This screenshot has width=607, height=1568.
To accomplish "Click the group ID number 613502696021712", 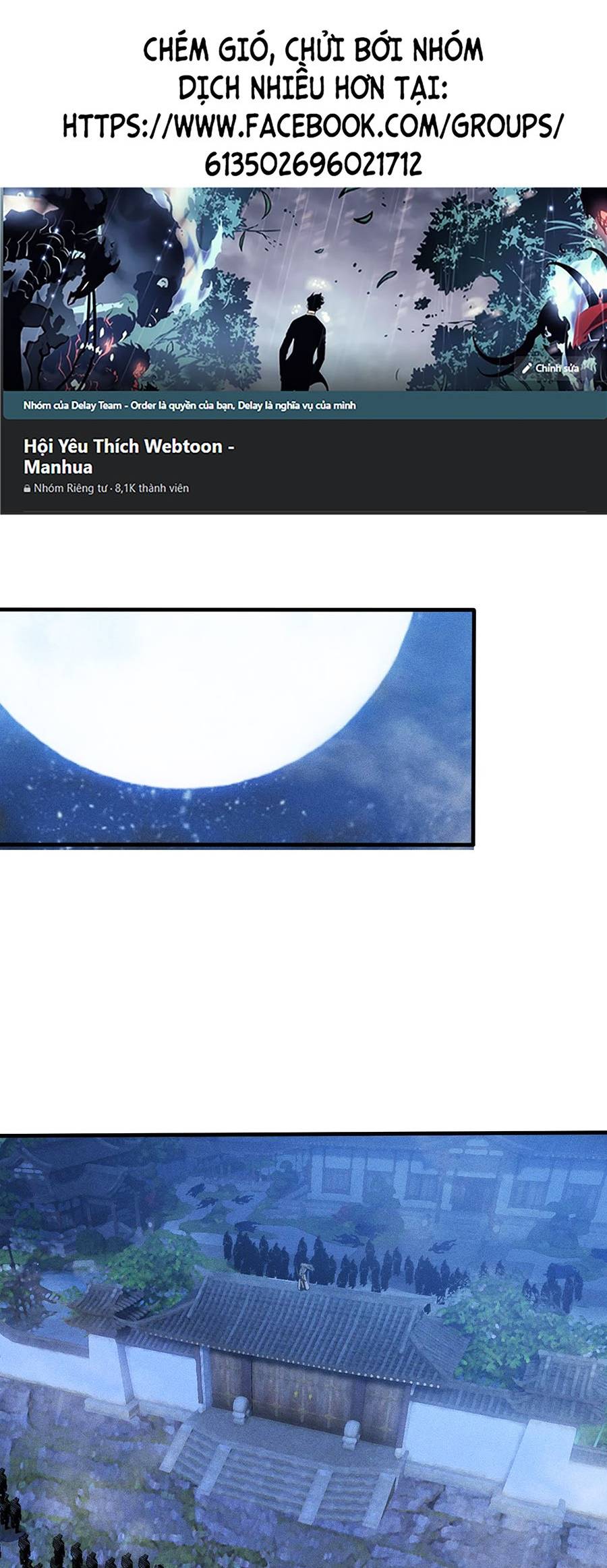I will [314, 164].
